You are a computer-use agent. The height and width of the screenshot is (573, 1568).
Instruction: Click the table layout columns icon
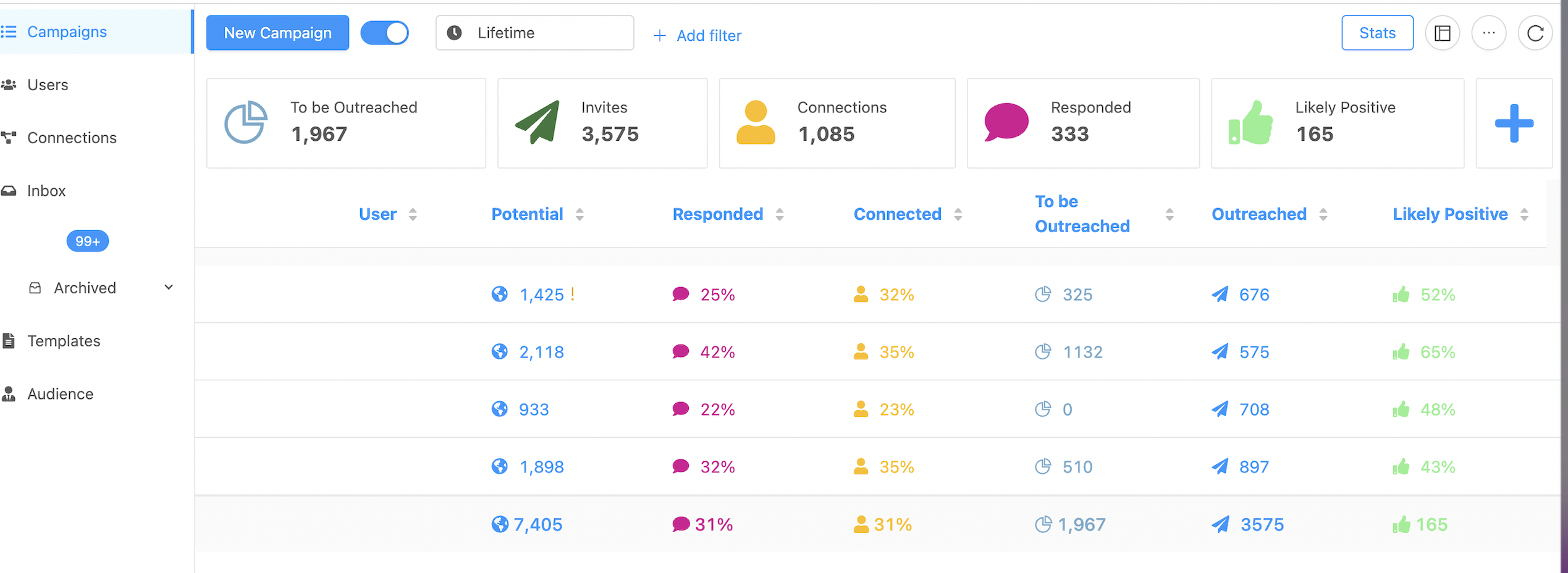tap(1443, 33)
